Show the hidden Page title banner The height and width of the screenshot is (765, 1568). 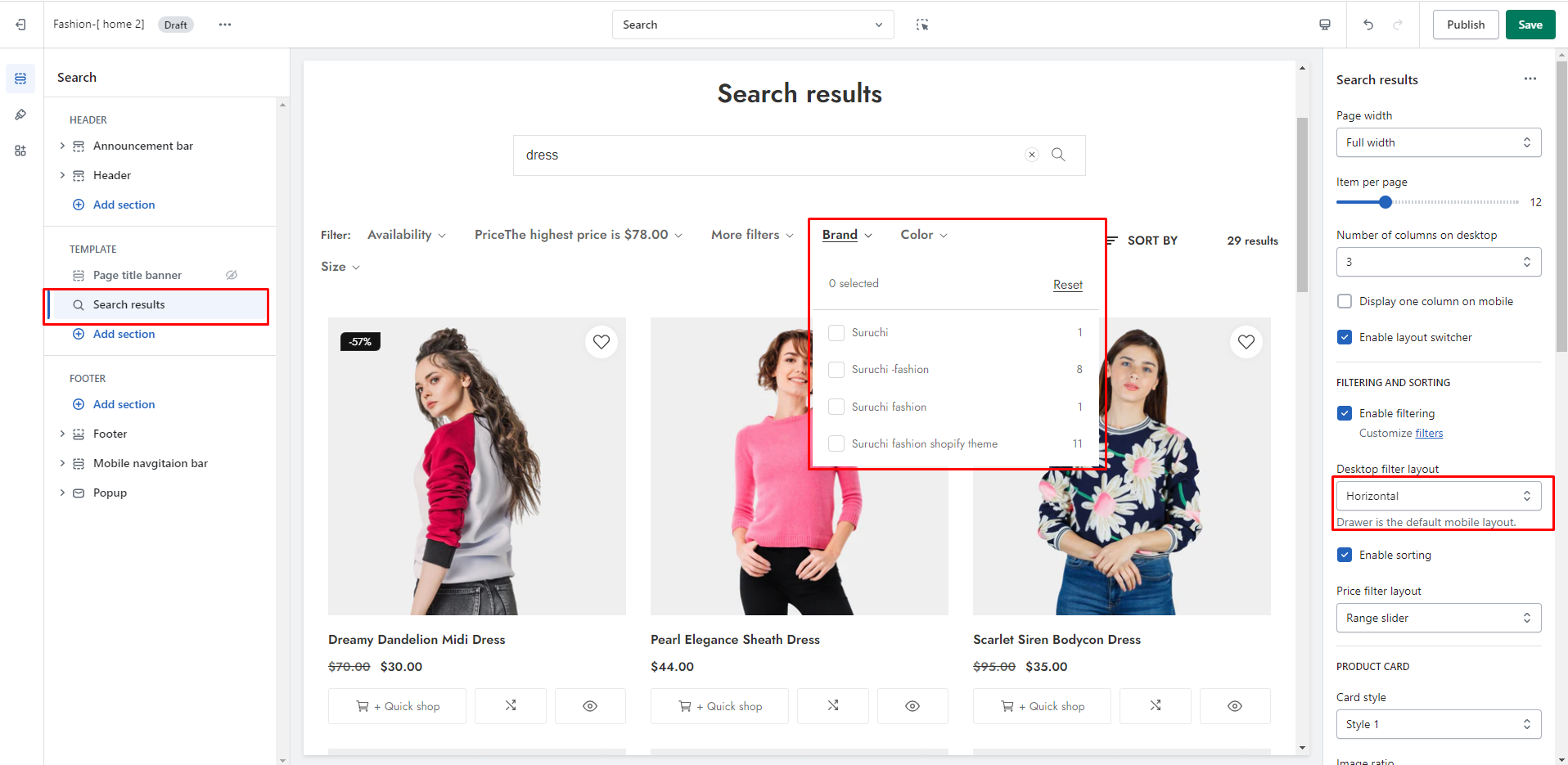click(x=232, y=275)
